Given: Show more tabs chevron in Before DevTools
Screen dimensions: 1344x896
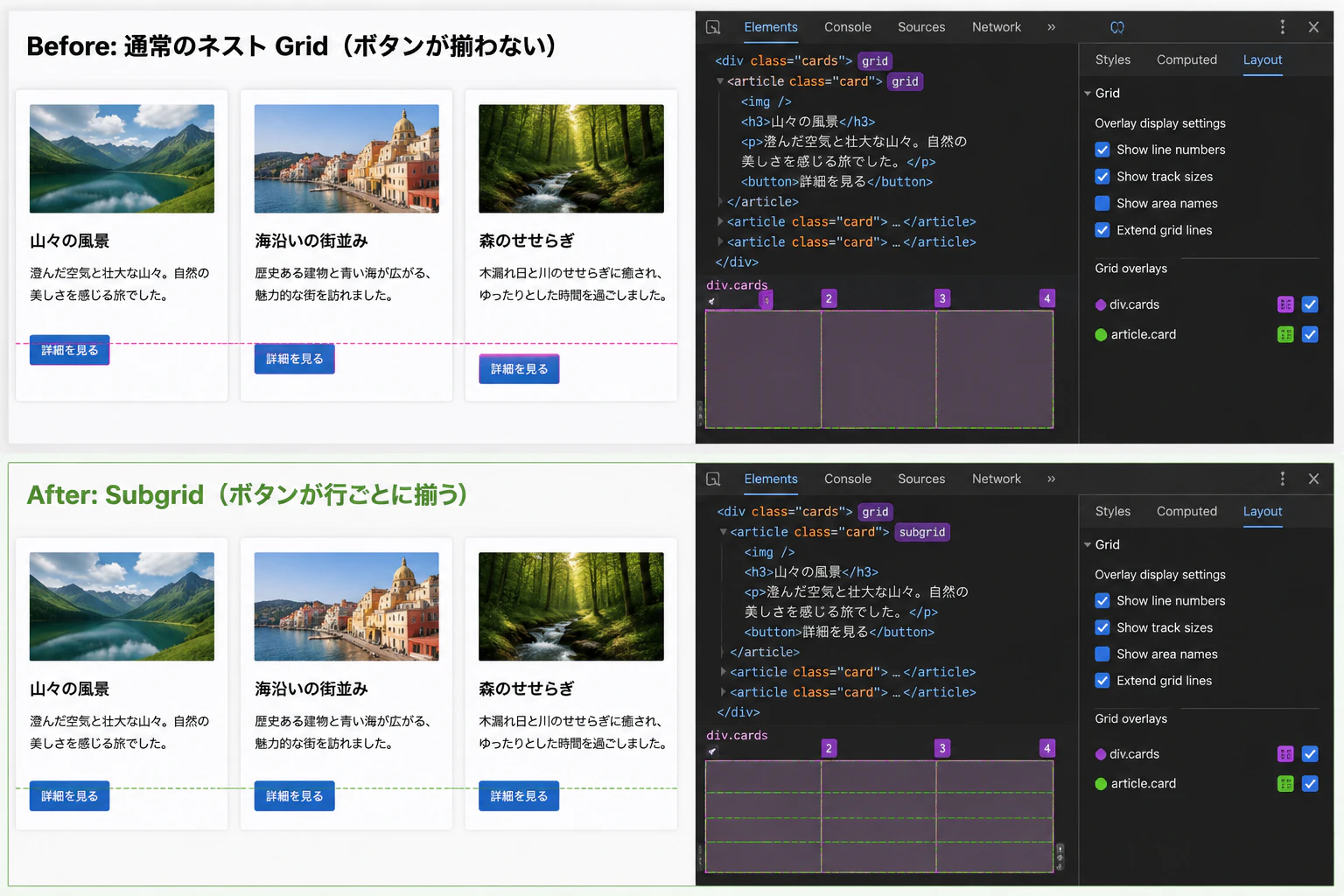Looking at the screenshot, I should [x=1051, y=27].
